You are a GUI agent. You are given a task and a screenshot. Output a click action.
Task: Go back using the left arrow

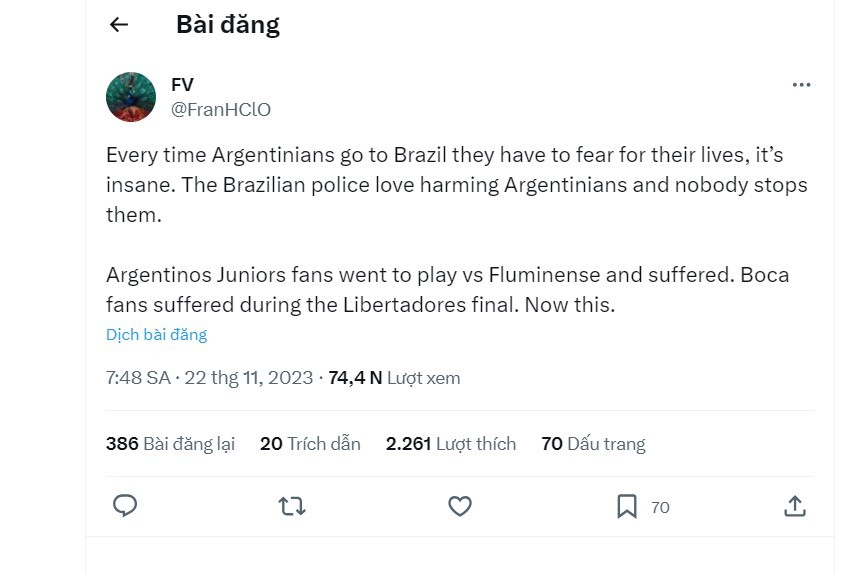coord(119,24)
